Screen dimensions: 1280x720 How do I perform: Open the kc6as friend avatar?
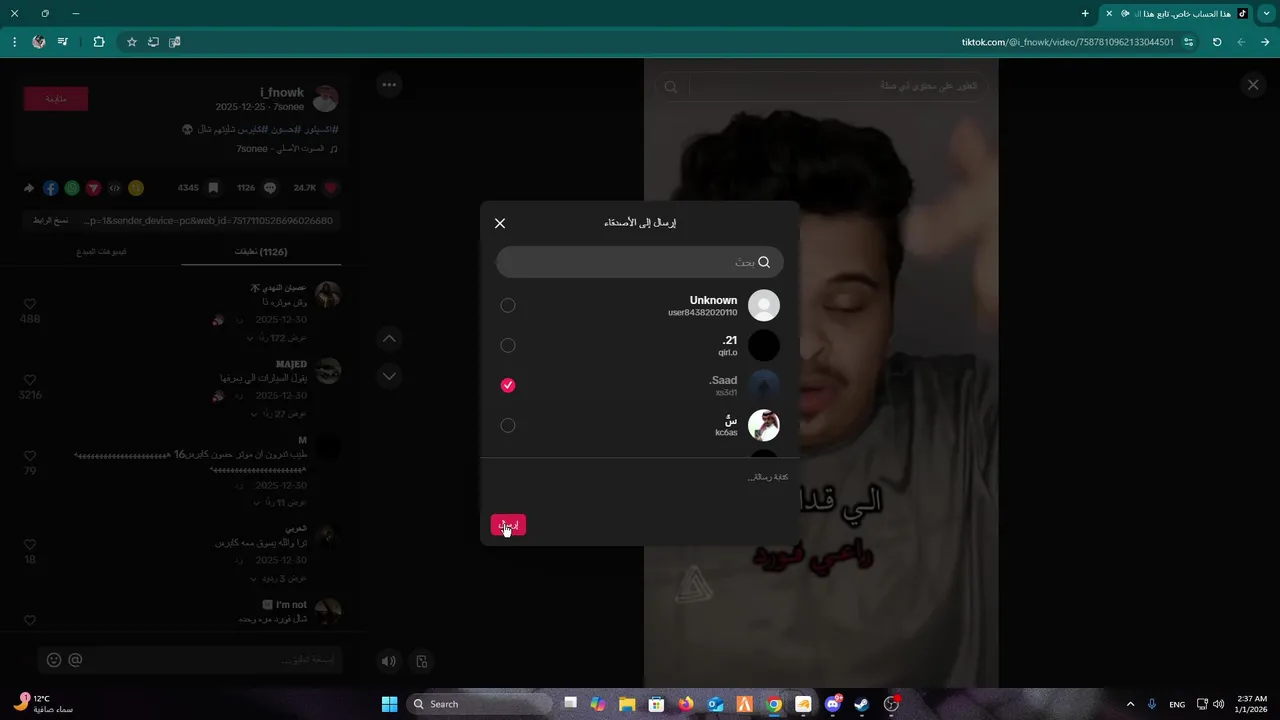coord(764,425)
